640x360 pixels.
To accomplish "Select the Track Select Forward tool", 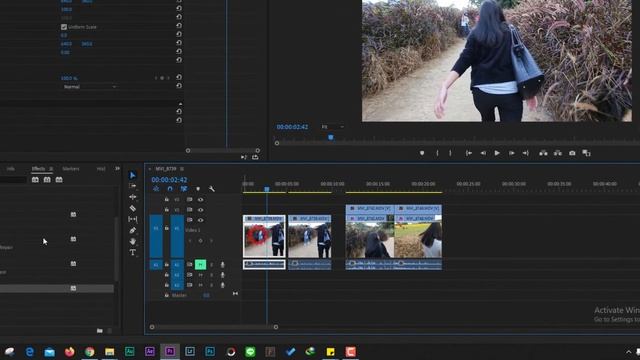I will click(x=133, y=186).
